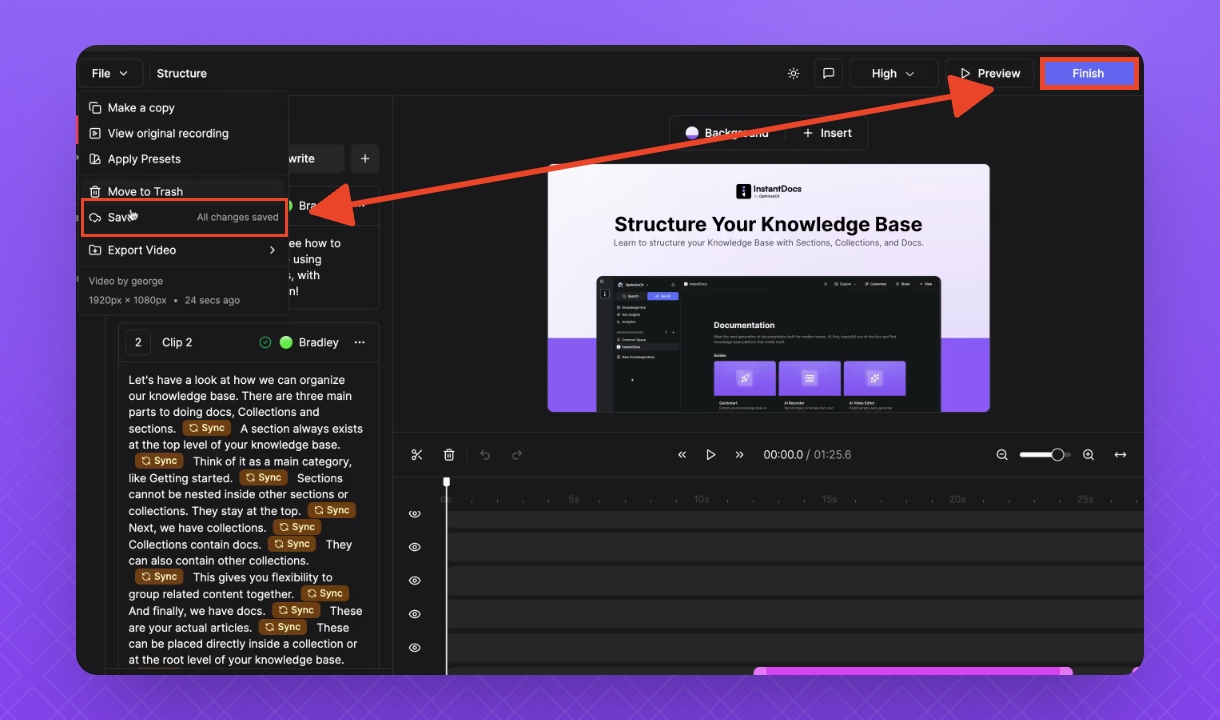
Task: Zoom in the timeline with plus magnifier
Action: 1088,455
